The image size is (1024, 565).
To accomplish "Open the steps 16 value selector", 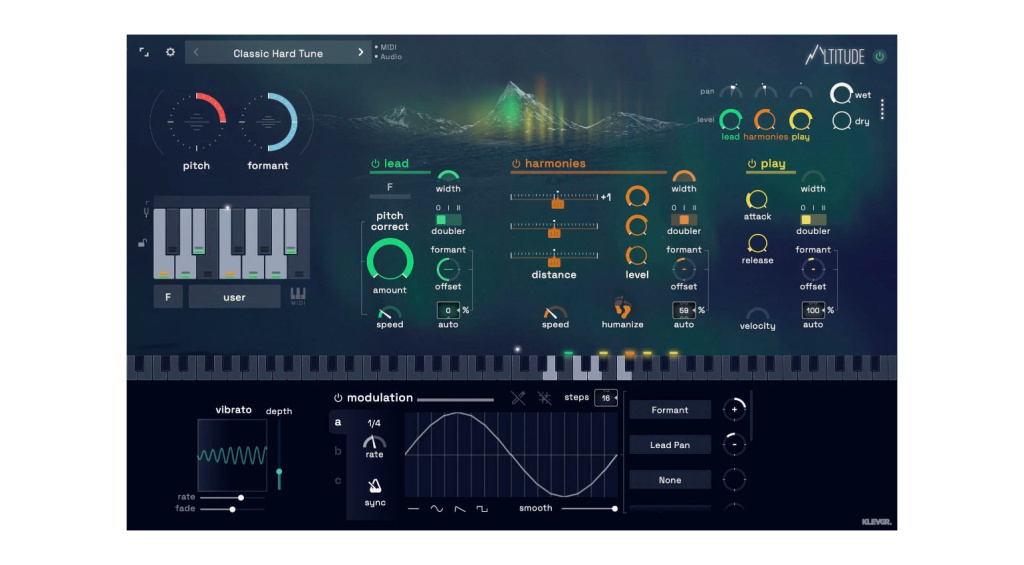I will pos(606,398).
